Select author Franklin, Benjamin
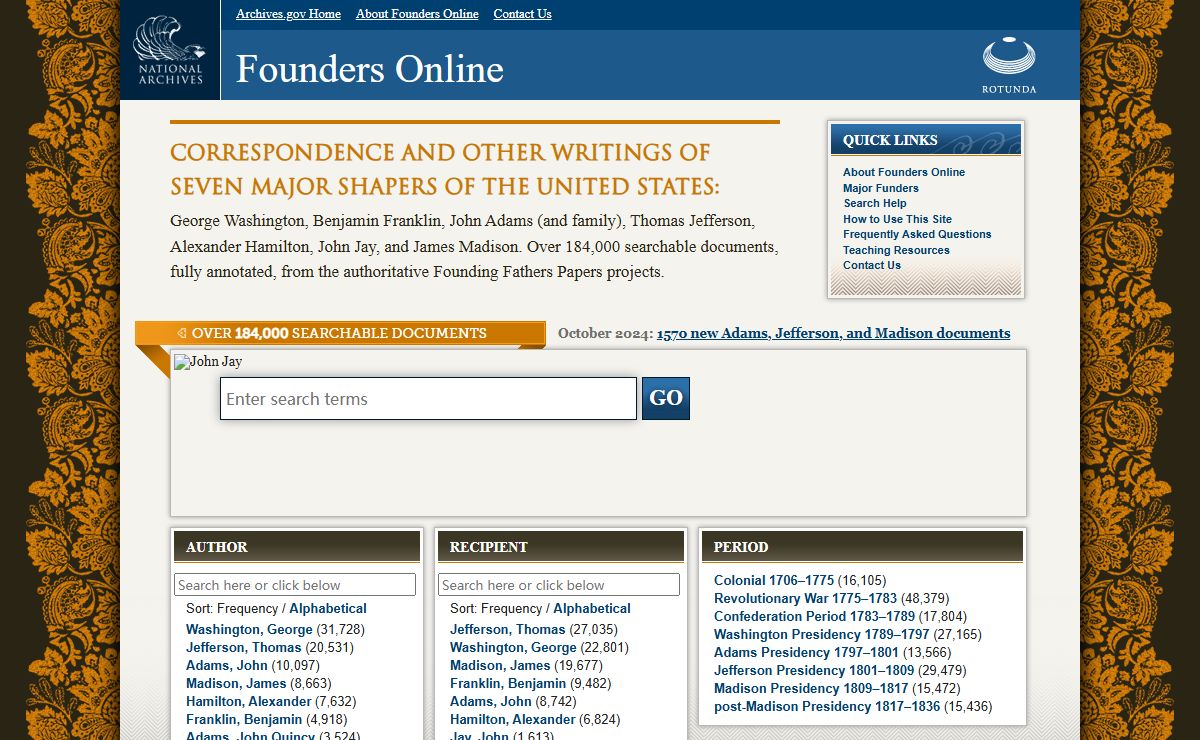Screen dimensions: 1200x740 (x=244, y=719)
